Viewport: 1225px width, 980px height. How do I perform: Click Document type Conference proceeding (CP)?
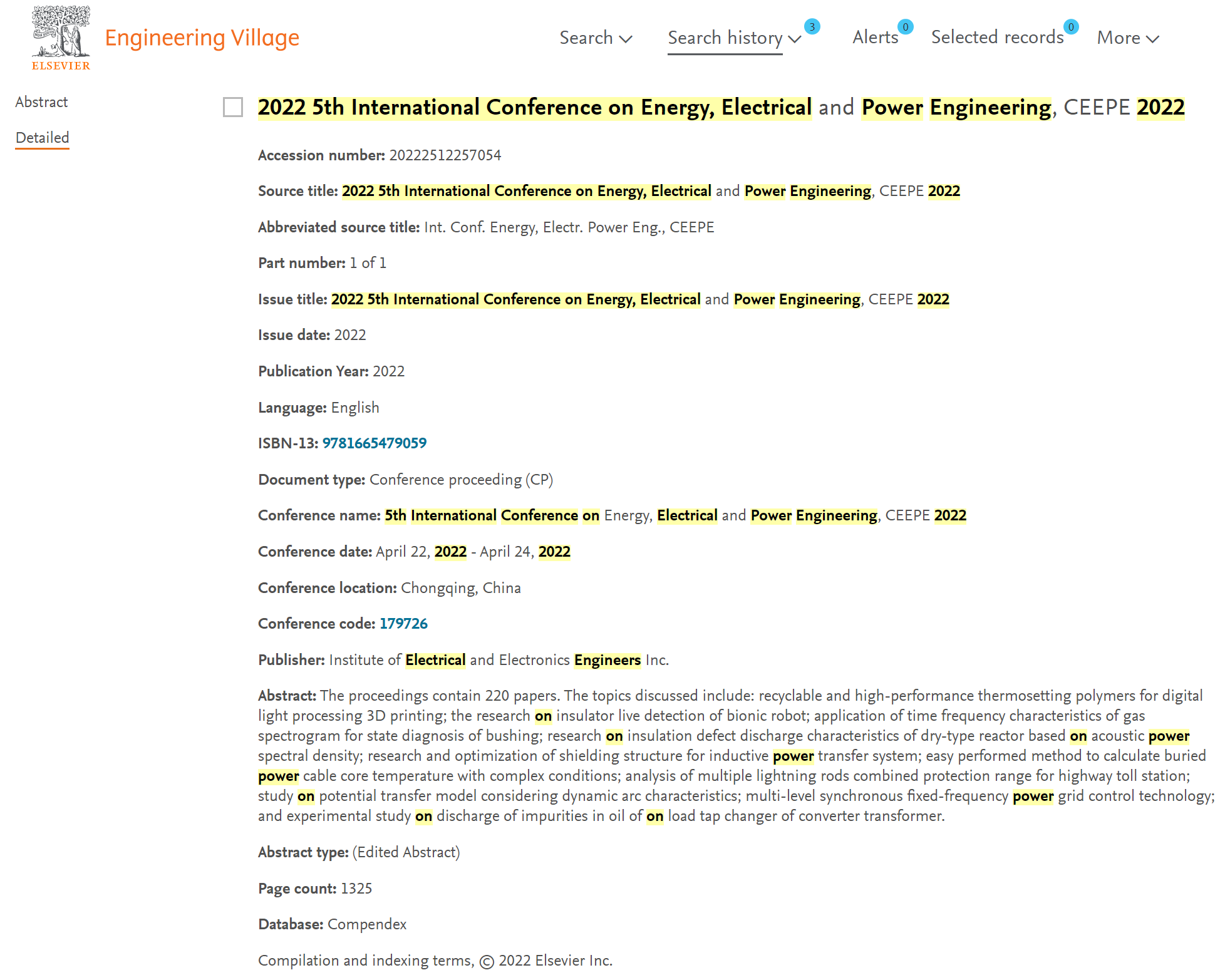461,480
